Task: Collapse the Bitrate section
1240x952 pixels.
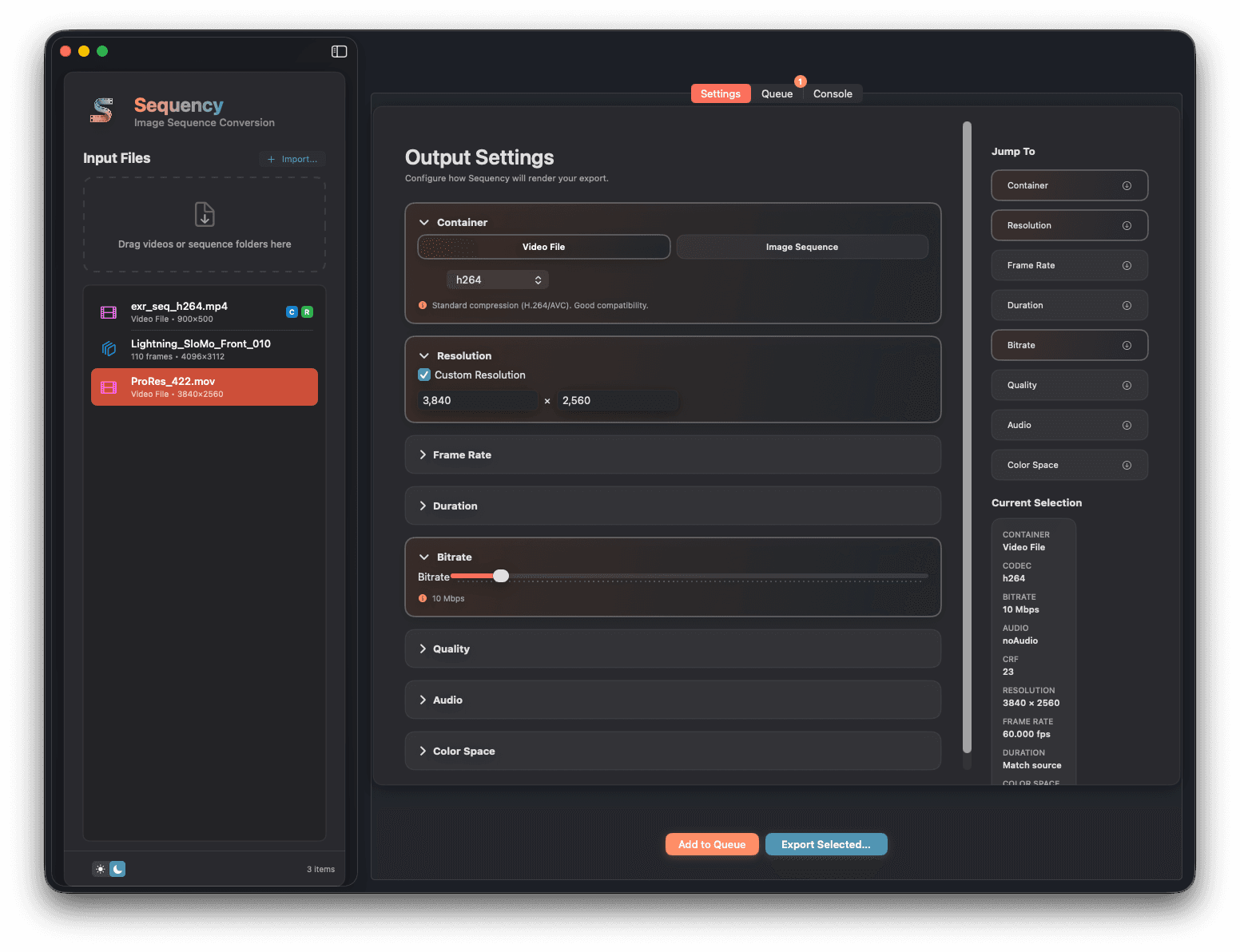Action: tap(455, 557)
